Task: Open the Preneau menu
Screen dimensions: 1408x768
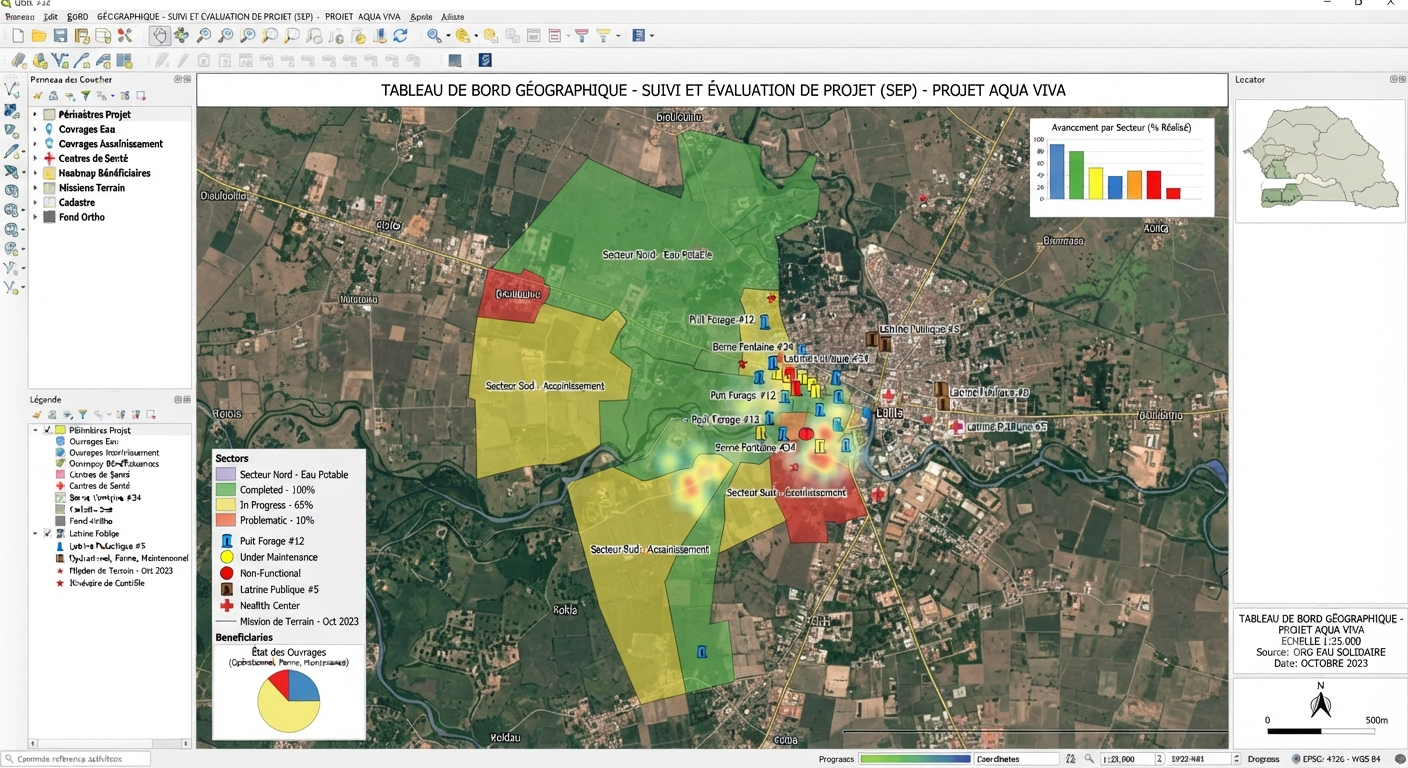Action: [x=20, y=17]
